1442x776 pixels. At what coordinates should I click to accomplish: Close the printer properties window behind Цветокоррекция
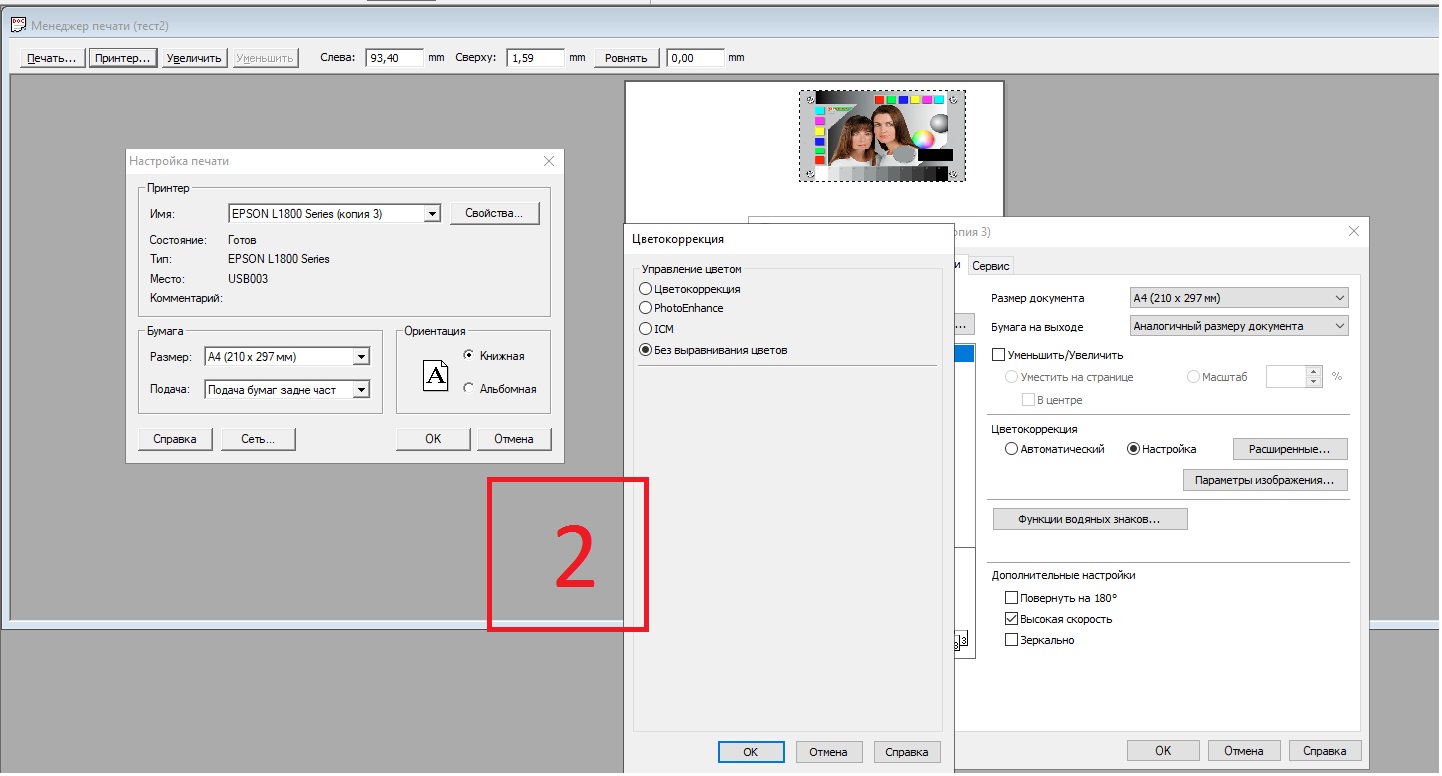tap(1354, 231)
